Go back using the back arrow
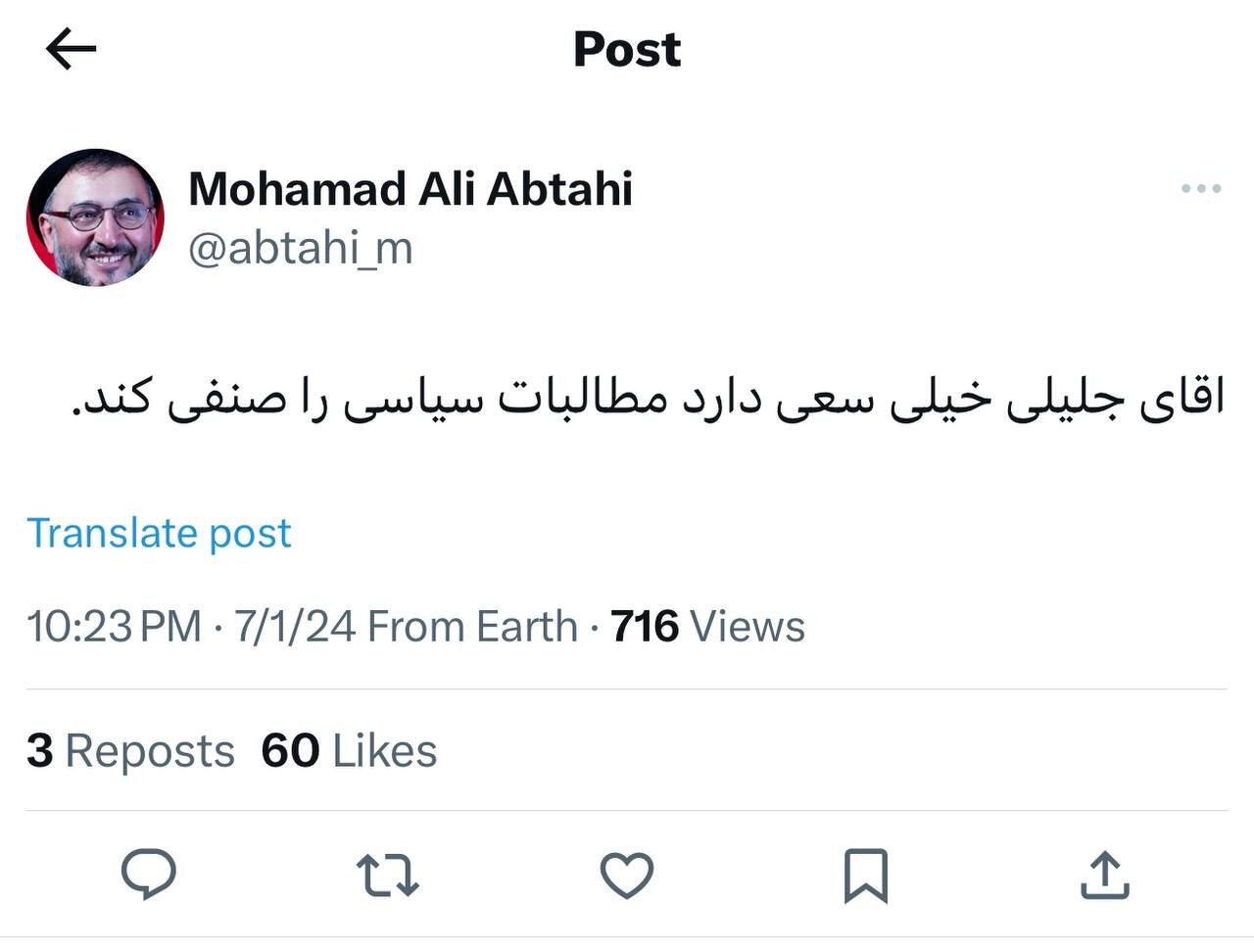Viewport: 1254px width, 952px height. click(68, 48)
